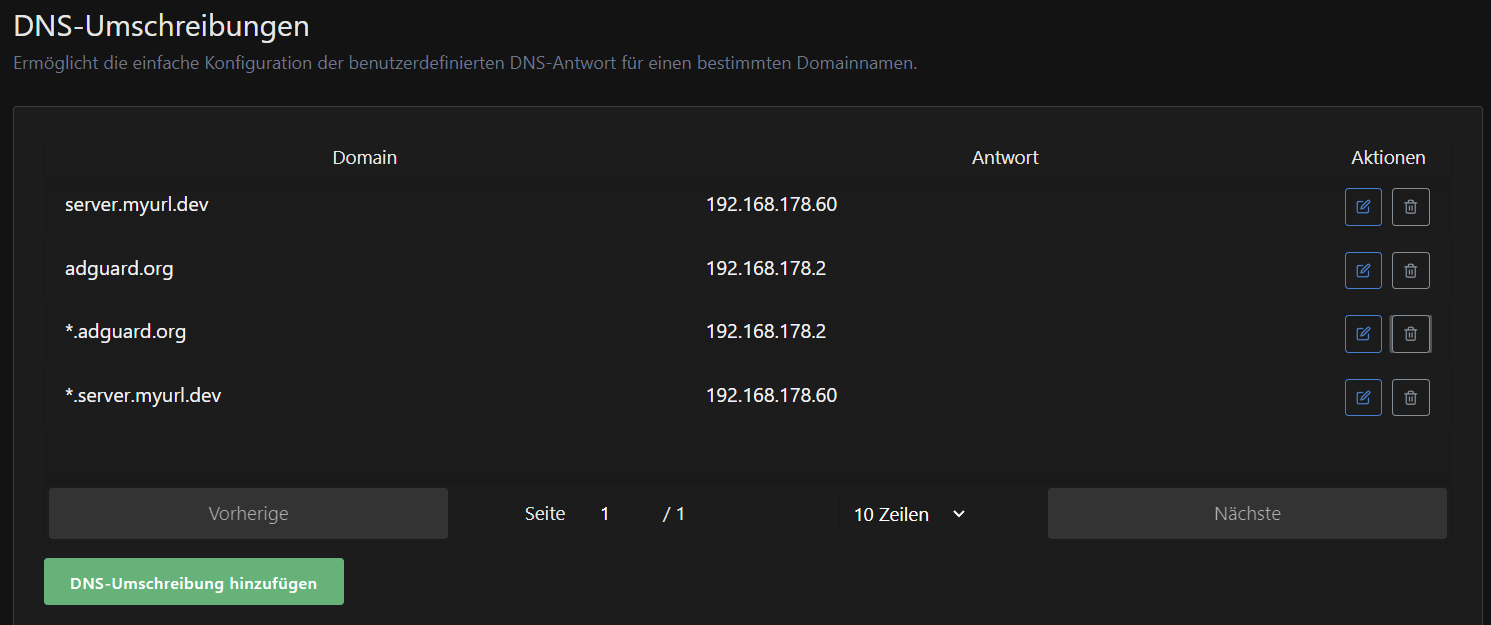Edit the adguard.org rewrite entry
Screen dimensions: 1491x625
(1362, 270)
